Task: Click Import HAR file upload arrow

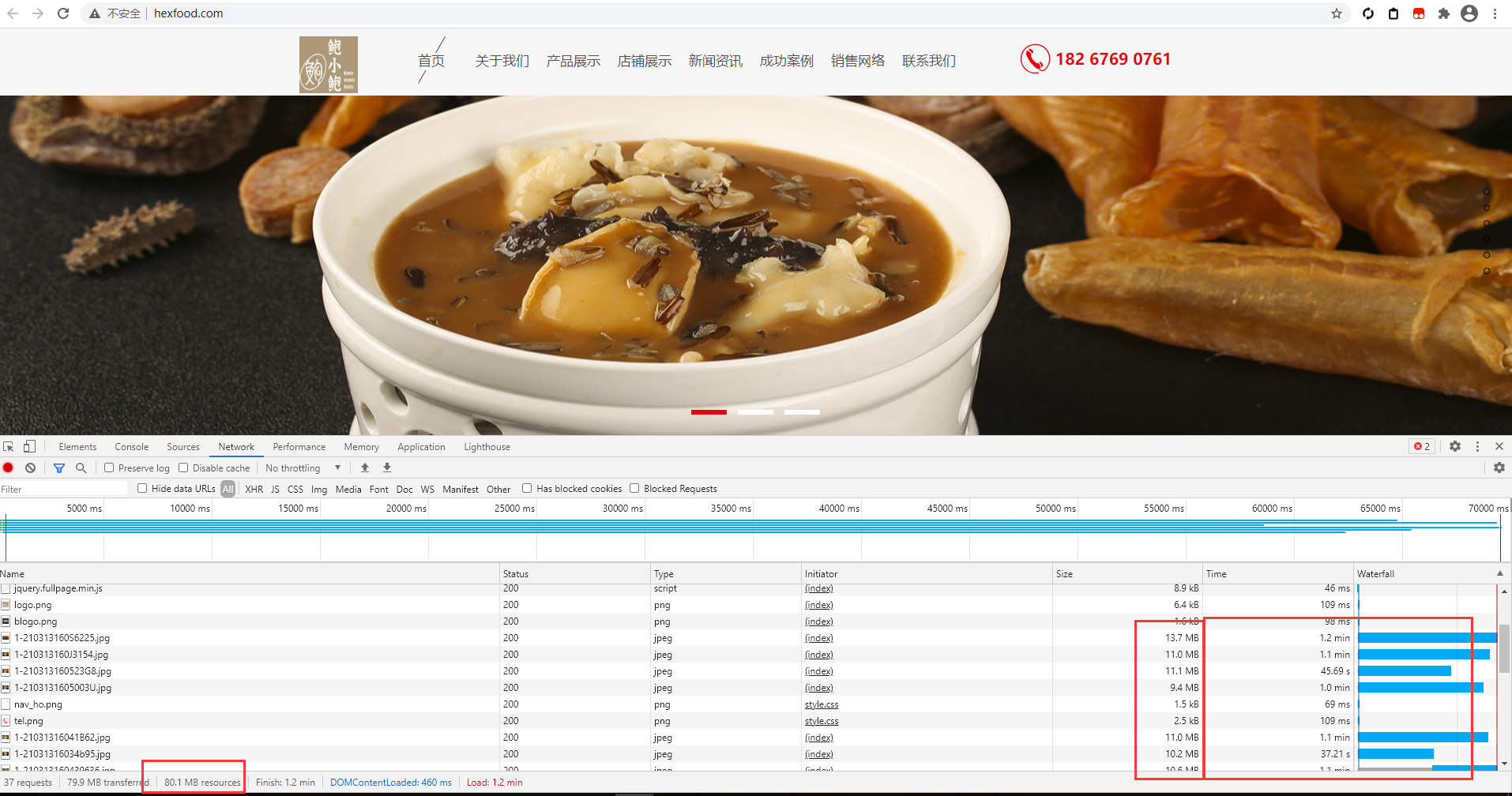Action: pos(365,468)
